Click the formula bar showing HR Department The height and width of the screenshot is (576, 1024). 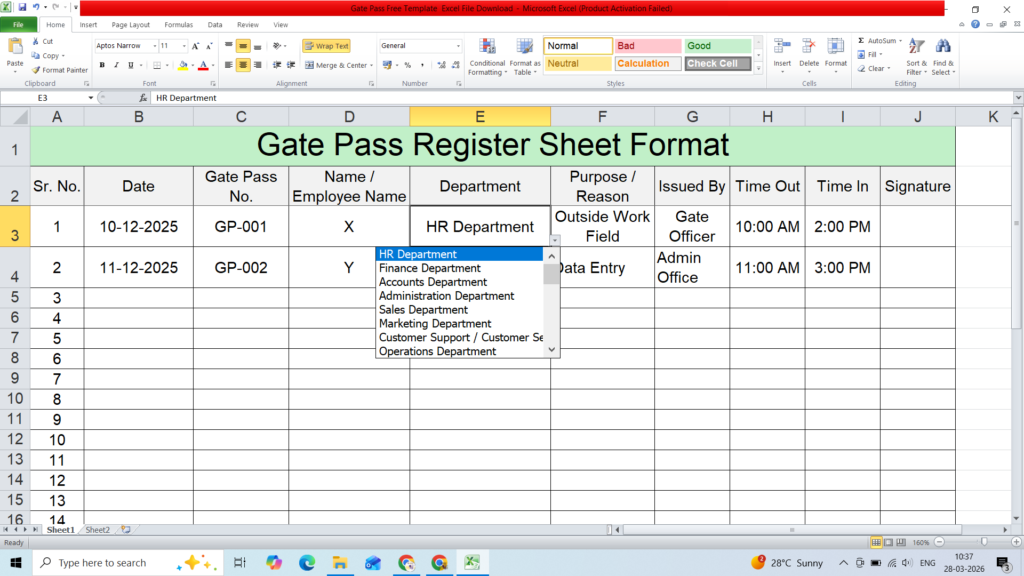(581, 98)
